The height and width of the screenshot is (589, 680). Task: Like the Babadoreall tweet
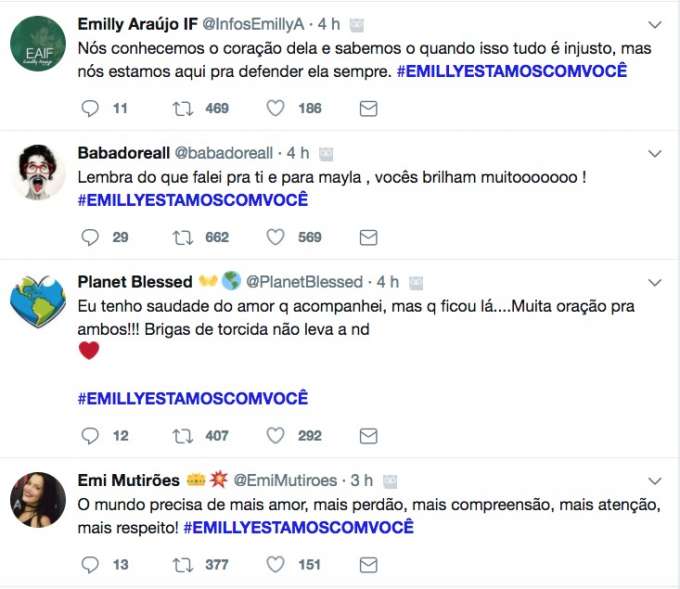(276, 237)
